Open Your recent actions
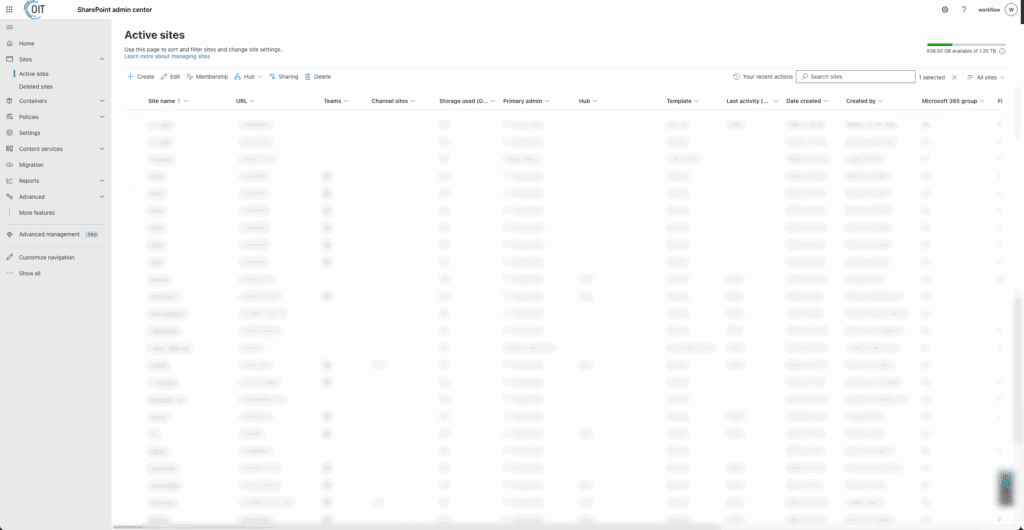This screenshot has width=1024, height=530. [763, 76]
